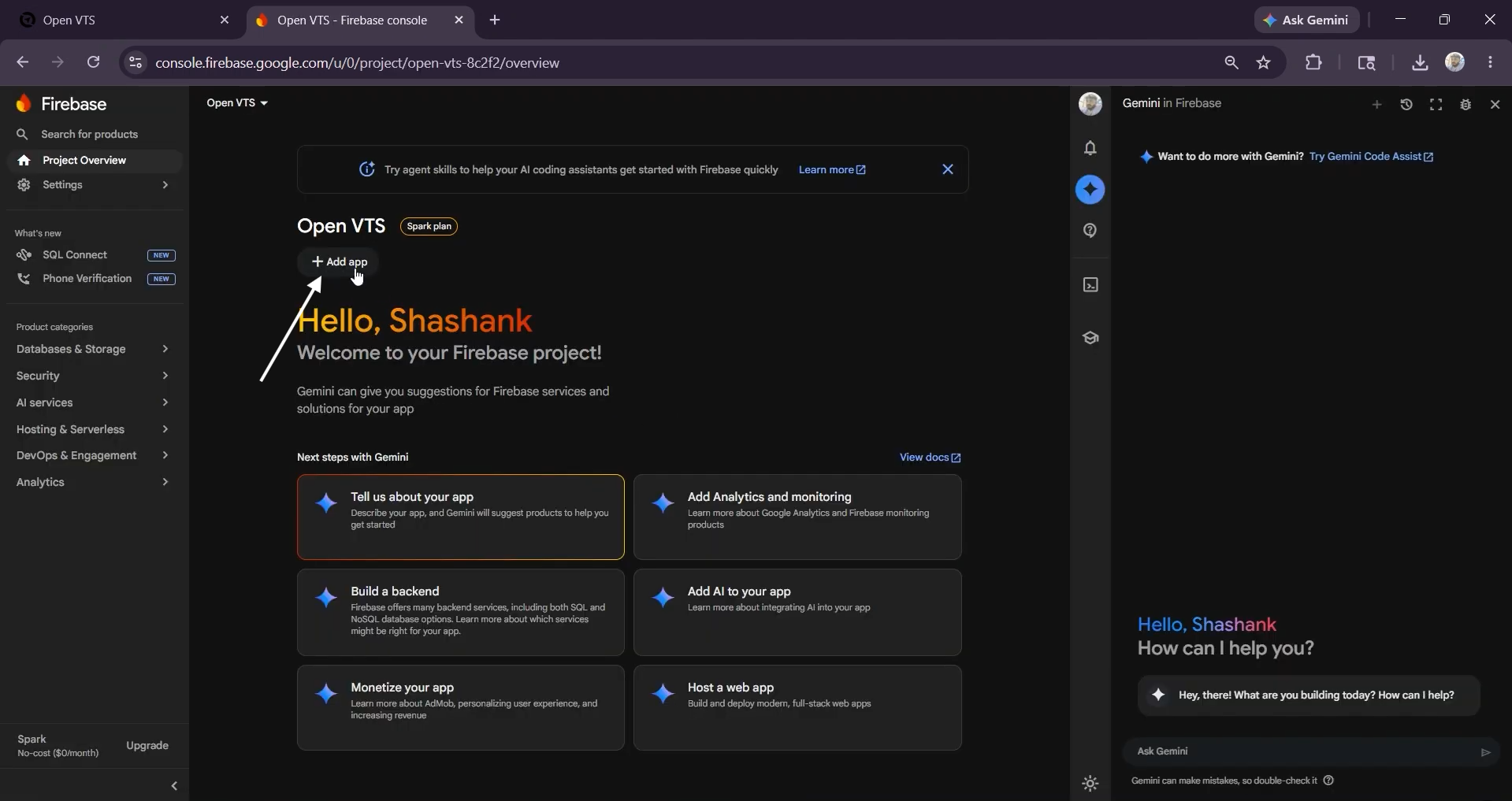Reload the page in the browser
This screenshot has height=801, width=1512.
93,62
